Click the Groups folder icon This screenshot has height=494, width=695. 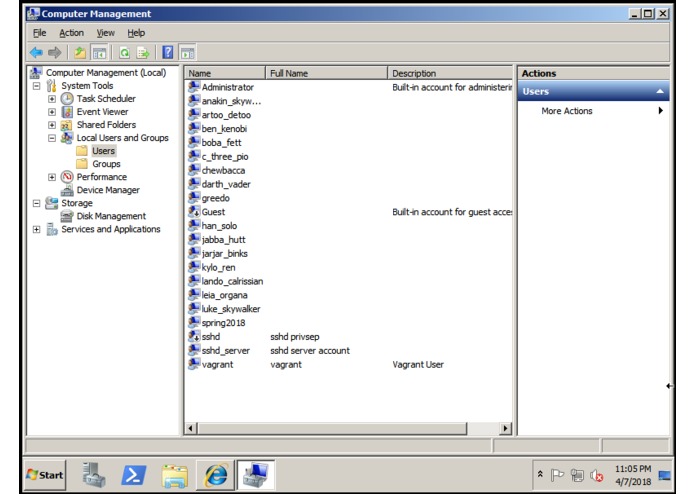tap(82, 164)
